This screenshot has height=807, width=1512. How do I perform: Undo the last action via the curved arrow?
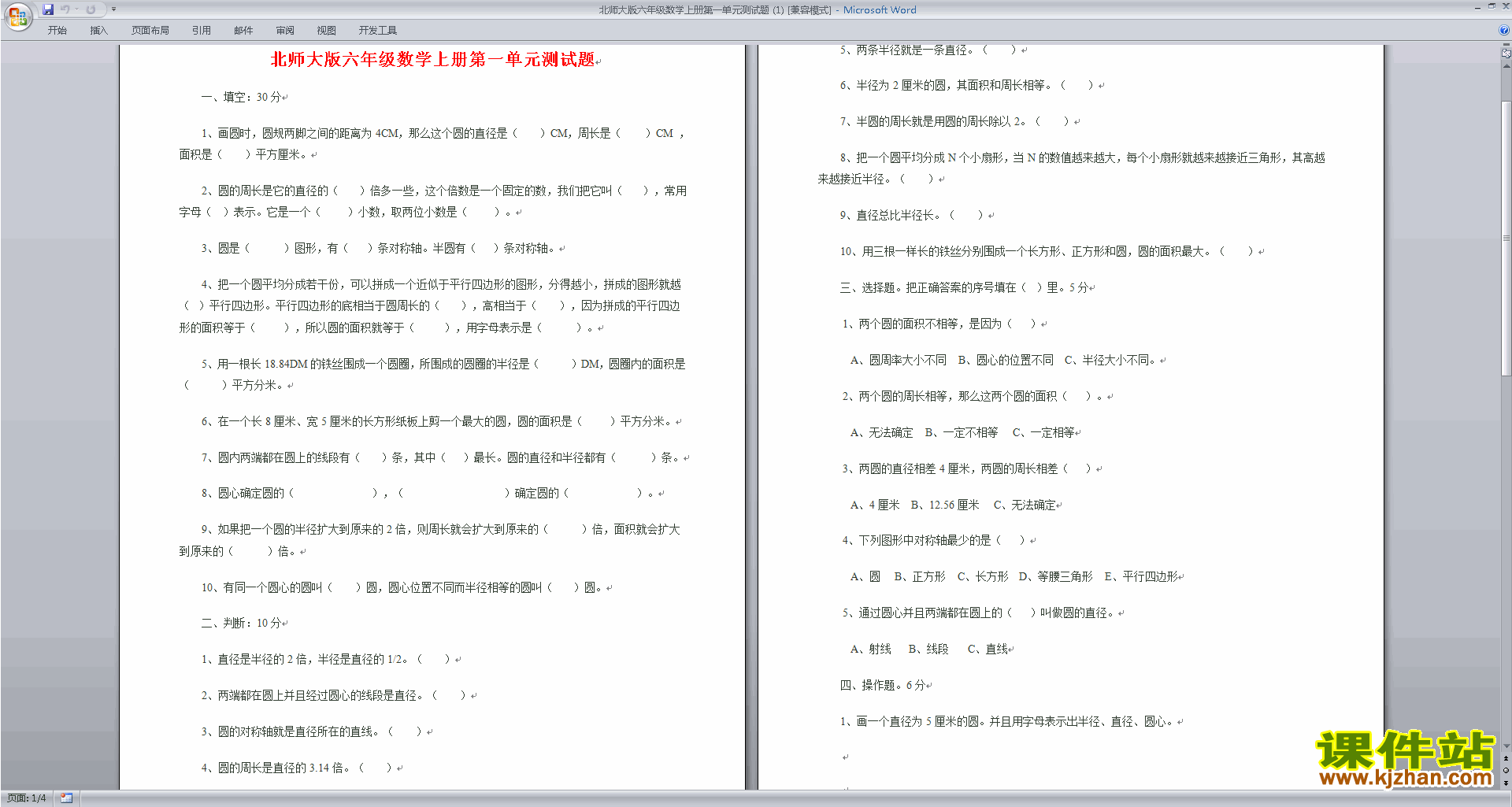click(x=65, y=9)
